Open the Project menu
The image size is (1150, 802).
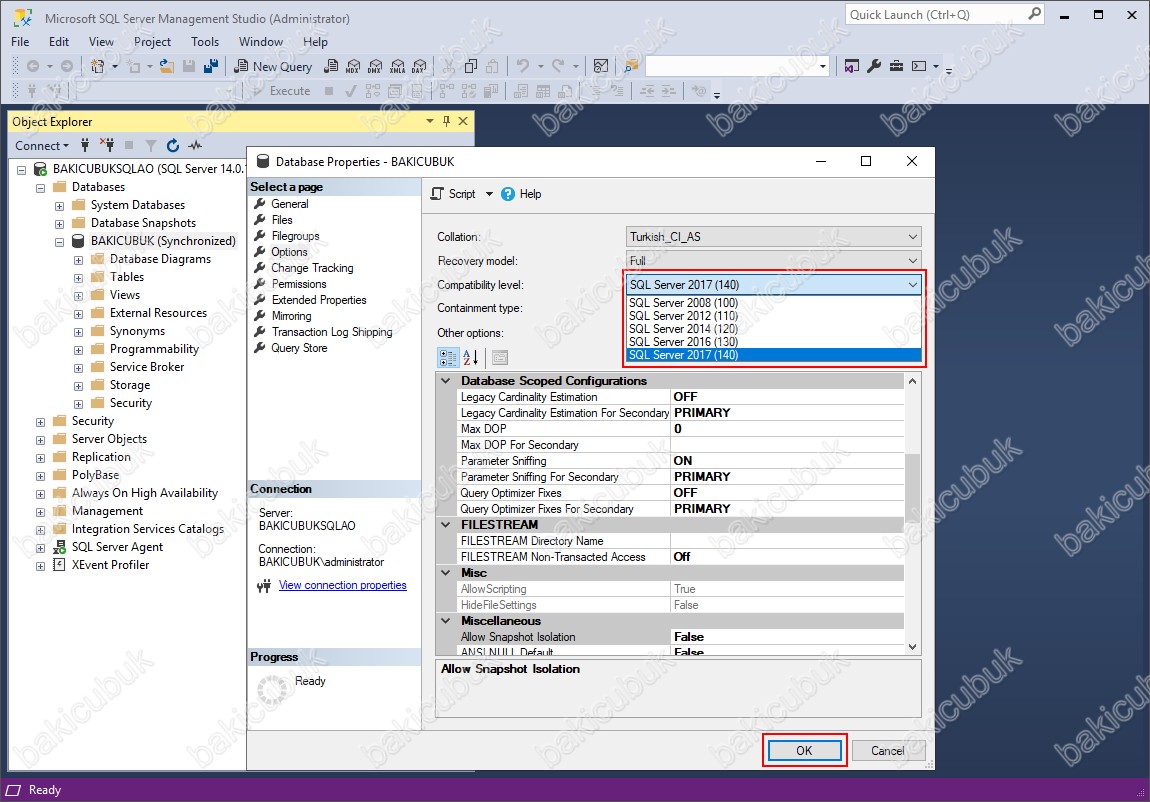(x=152, y=42)
